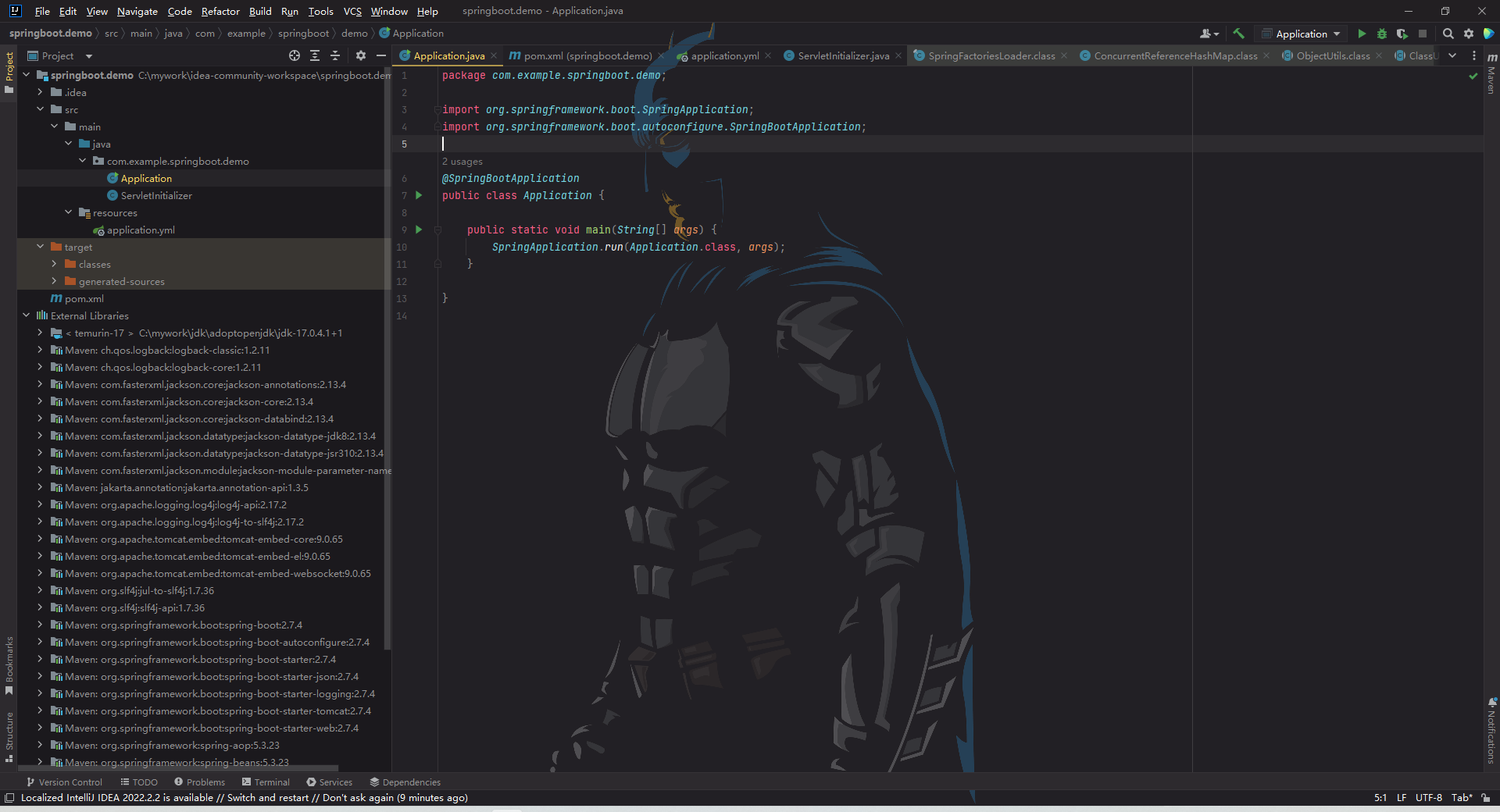This screenshot has width=1500, height=812.
Task: Open the editor tabs three-dot menu
Action: tap(1474, 55)
